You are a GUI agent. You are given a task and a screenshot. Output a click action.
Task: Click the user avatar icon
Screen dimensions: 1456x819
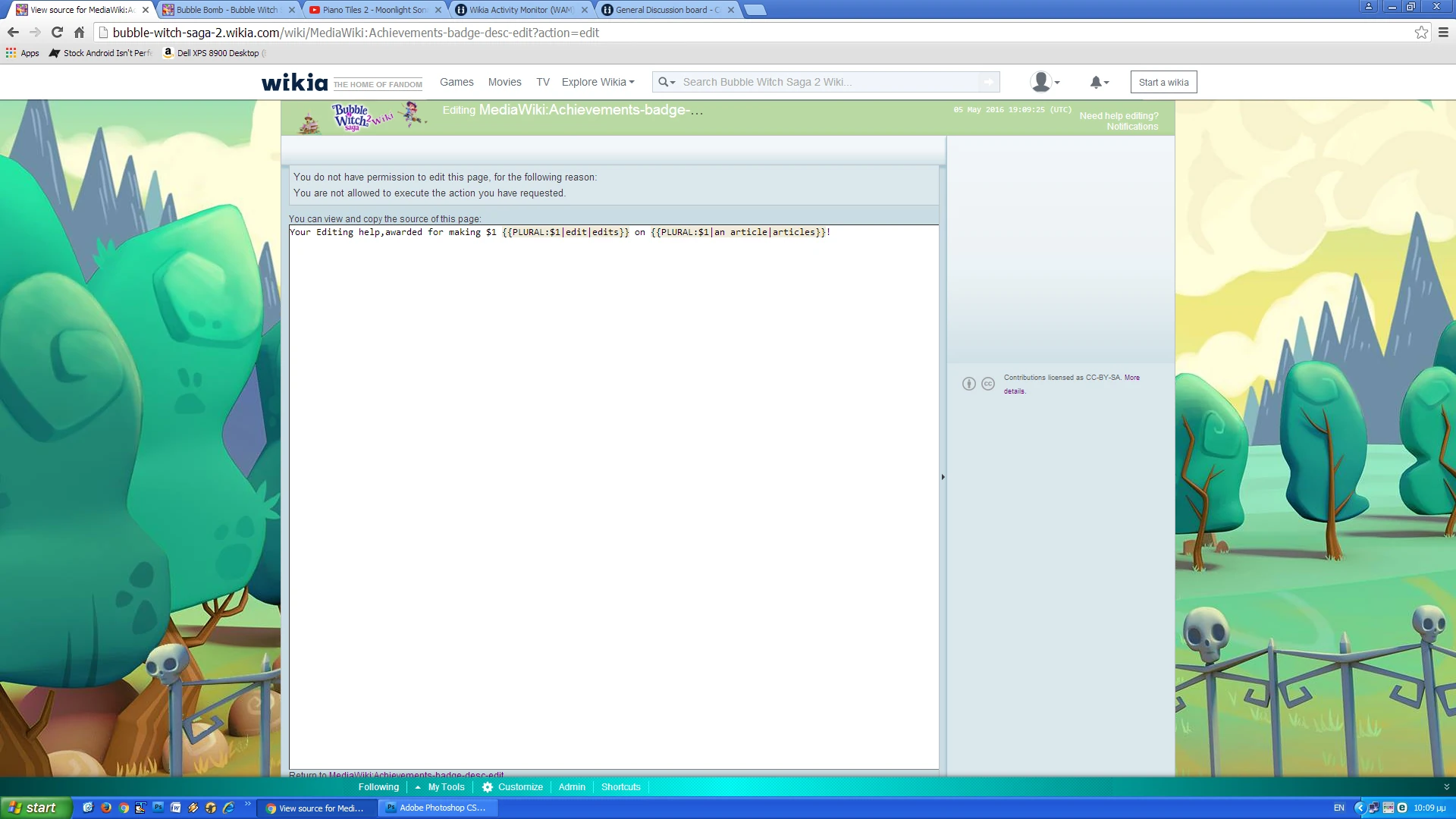point(1041,82)
